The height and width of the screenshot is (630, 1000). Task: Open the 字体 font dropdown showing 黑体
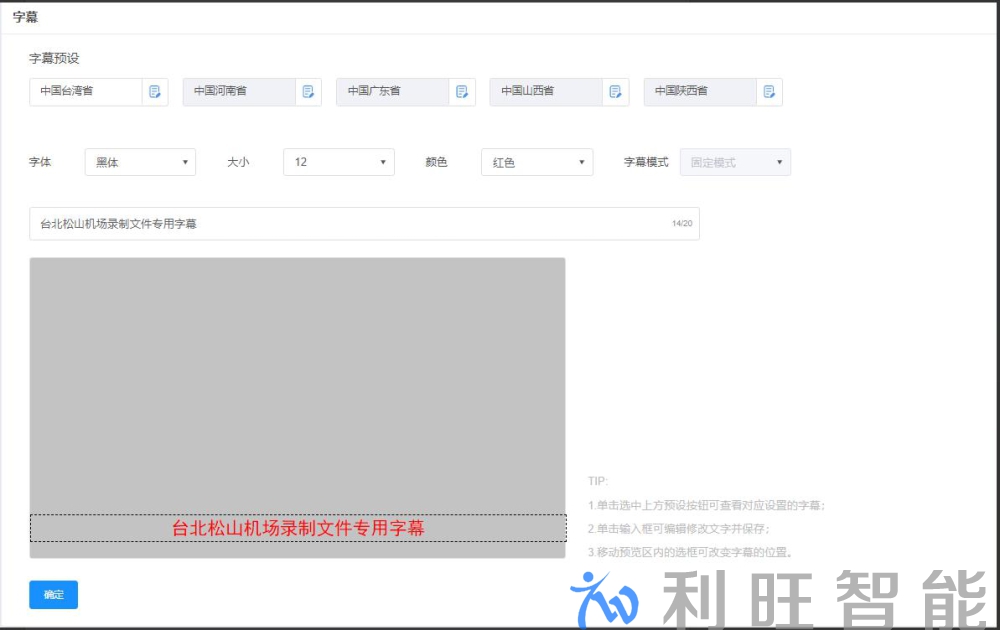[x=140, y=161]
